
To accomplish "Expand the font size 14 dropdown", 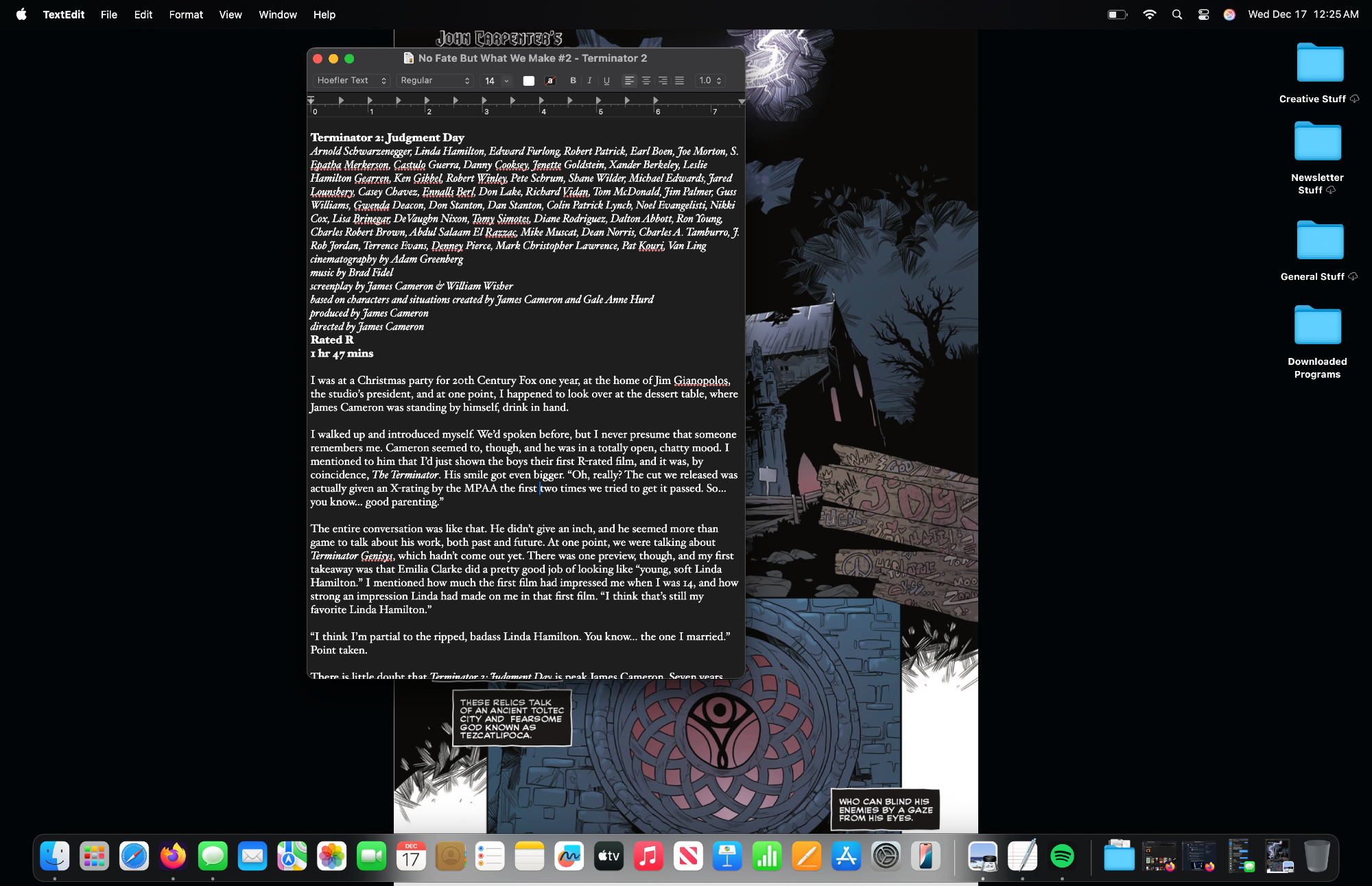I will [506, 80].
